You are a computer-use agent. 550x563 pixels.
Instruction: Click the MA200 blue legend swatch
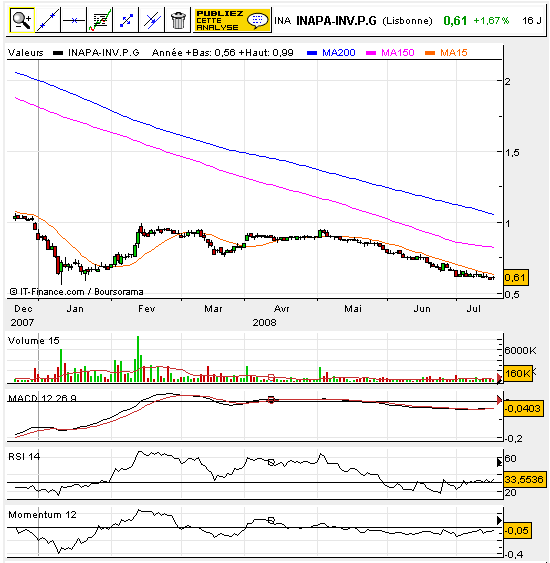tap(312, 53)
